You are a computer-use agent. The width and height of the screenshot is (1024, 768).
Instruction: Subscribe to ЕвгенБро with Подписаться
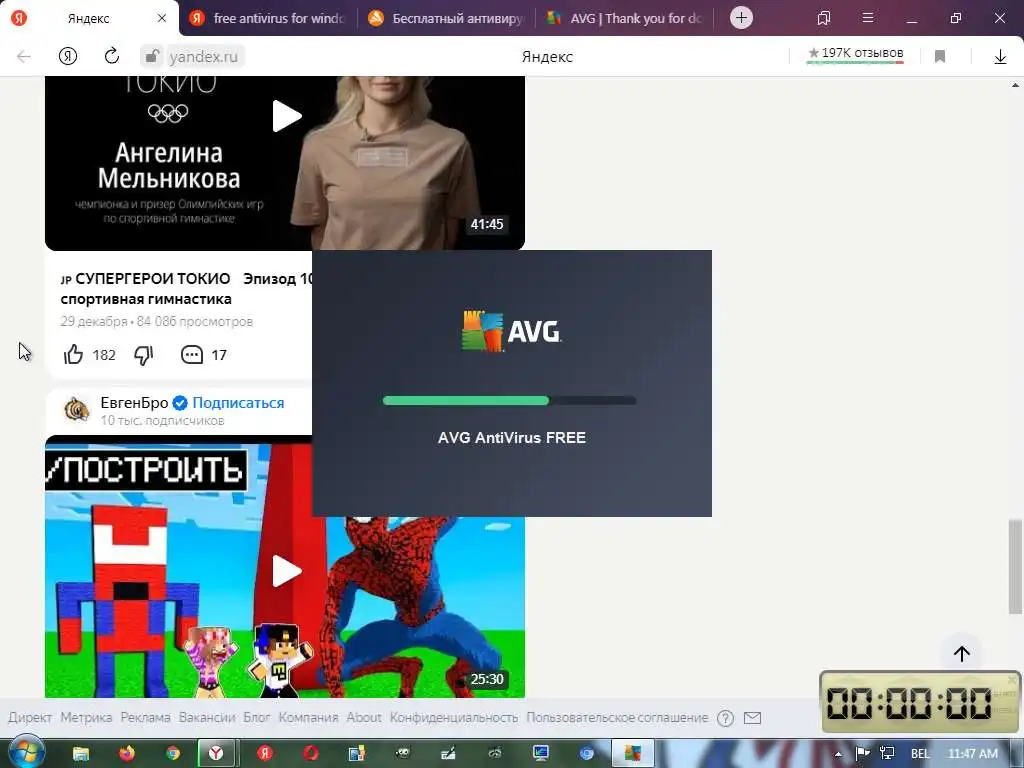pyautogui.click(x=238, y=402)
